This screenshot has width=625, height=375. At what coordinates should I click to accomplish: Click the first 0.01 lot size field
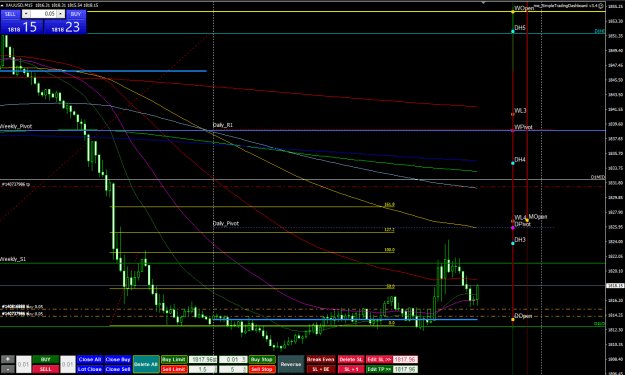24,364
